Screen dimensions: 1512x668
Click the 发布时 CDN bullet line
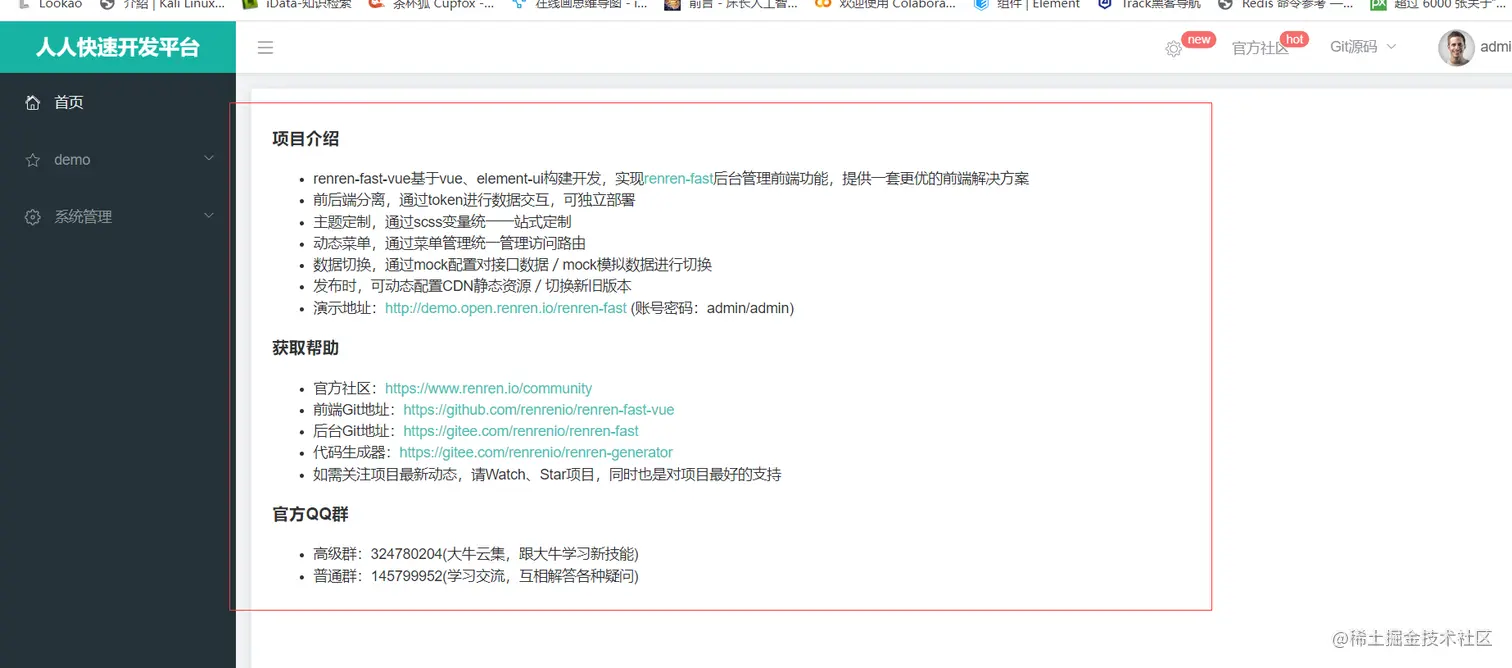coord(472,286)
